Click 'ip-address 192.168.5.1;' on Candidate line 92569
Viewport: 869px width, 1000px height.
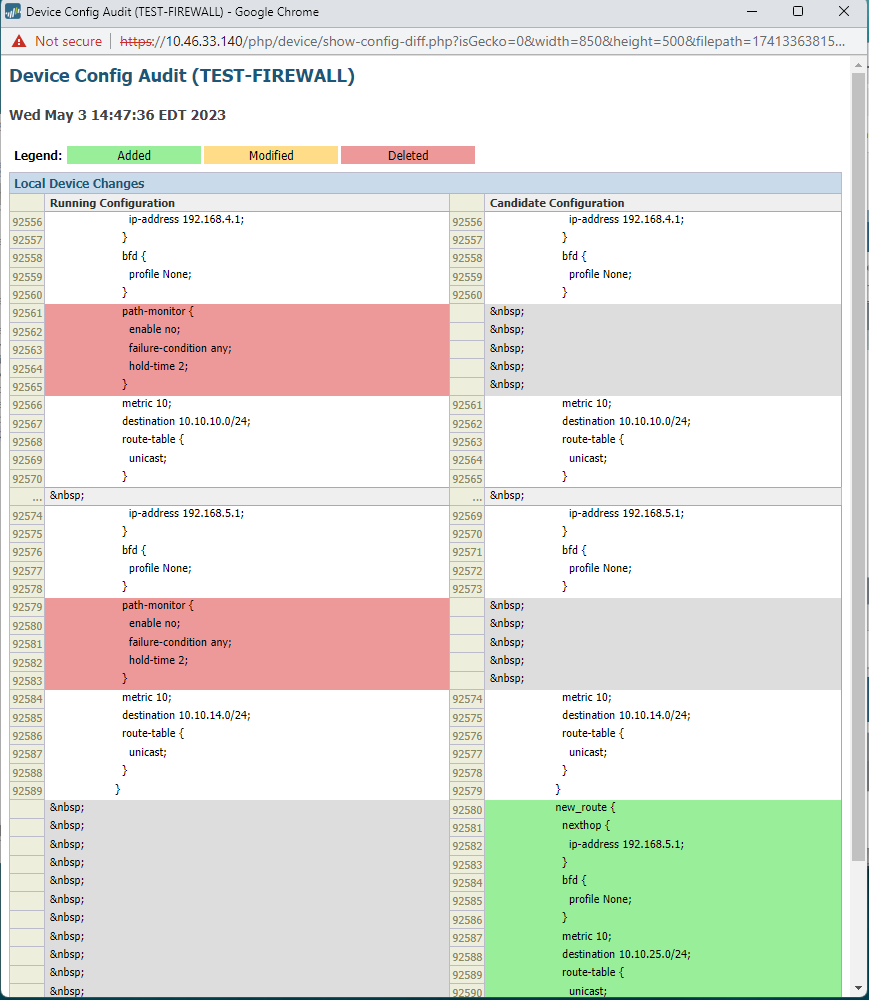click(x=626, y=513)
